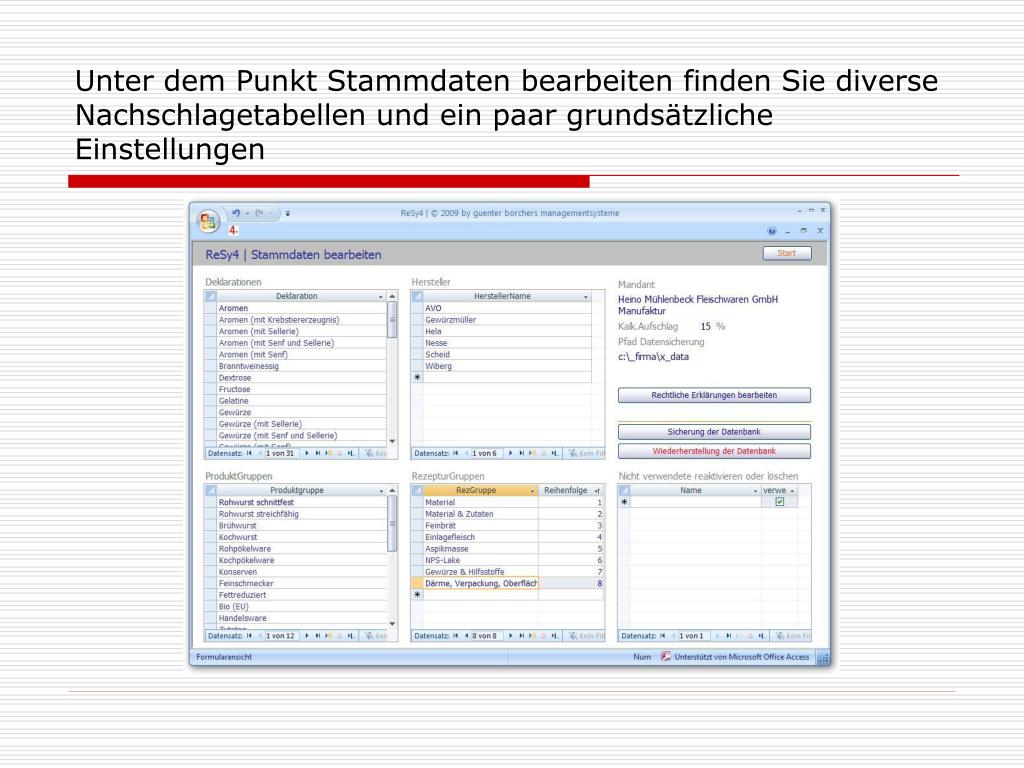Select all records in ProduktGruppen table
This screenshot has width=1024, height=768.
pos(211,490)
